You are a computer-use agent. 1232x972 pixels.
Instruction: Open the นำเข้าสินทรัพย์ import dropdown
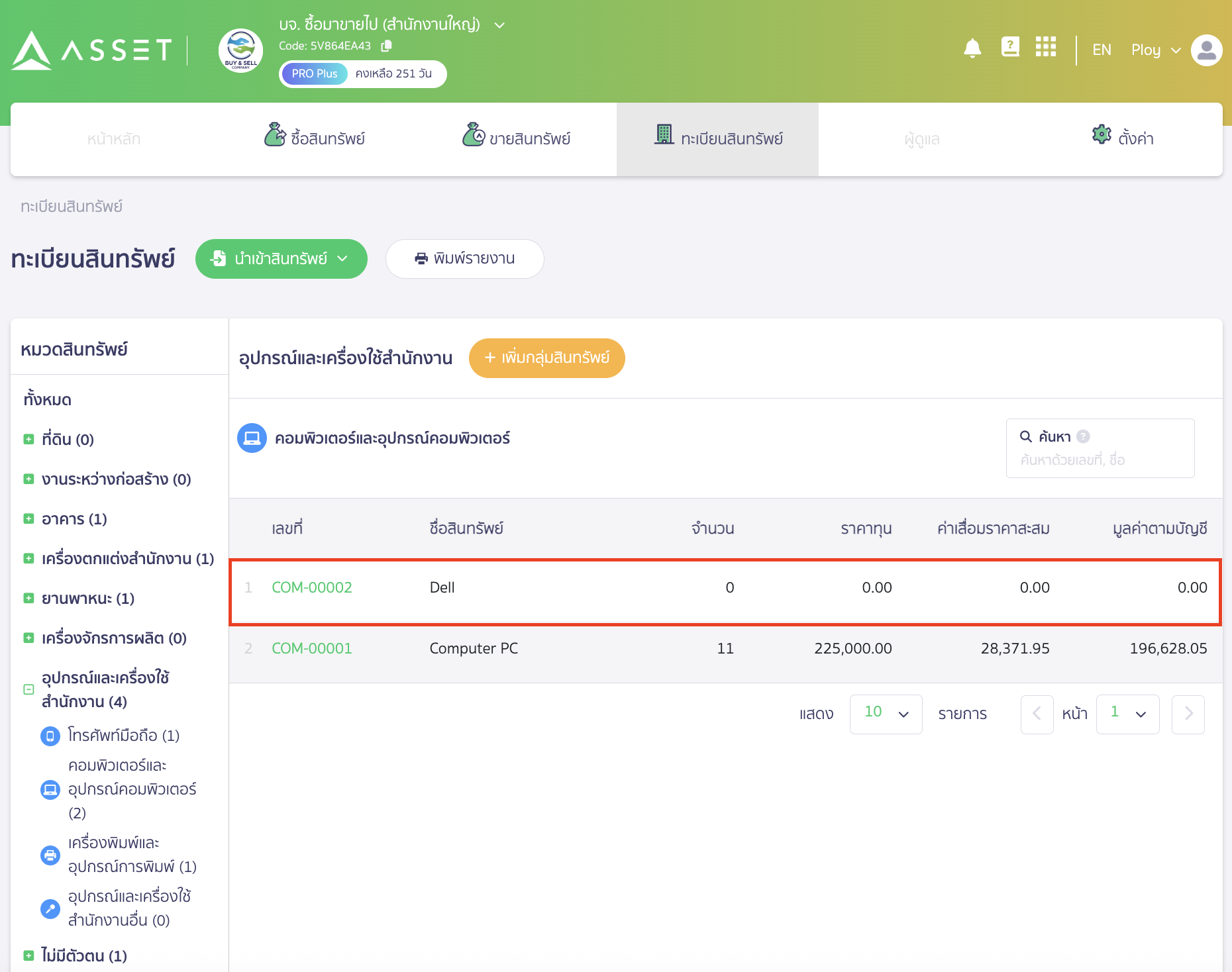[x=282, y=259]
